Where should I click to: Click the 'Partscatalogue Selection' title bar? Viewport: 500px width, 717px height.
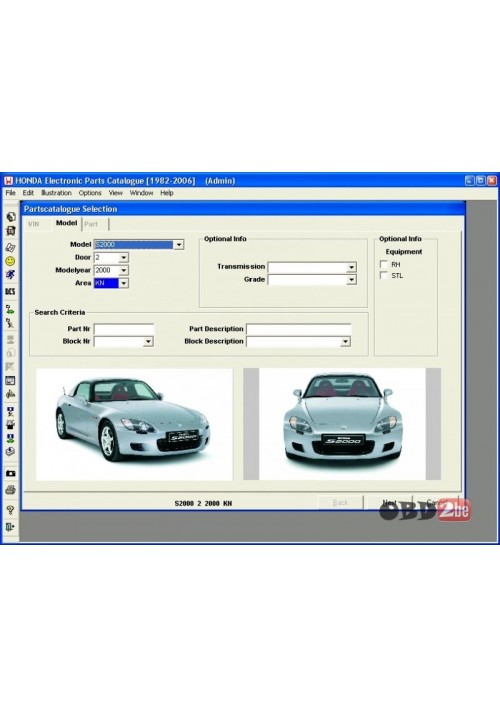click(x=243, y=209)
